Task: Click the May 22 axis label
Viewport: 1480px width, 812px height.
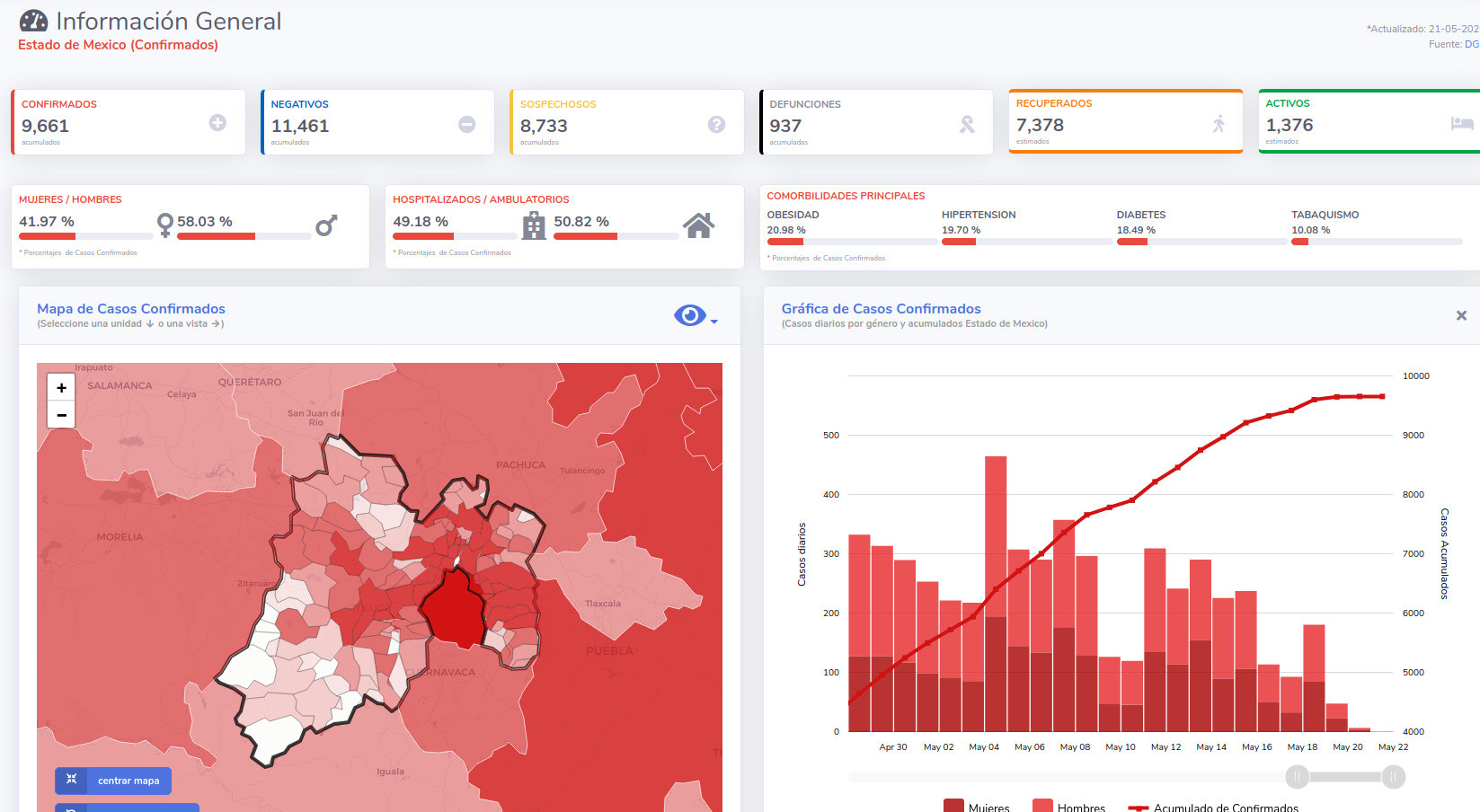Action: click(1393, 747)
